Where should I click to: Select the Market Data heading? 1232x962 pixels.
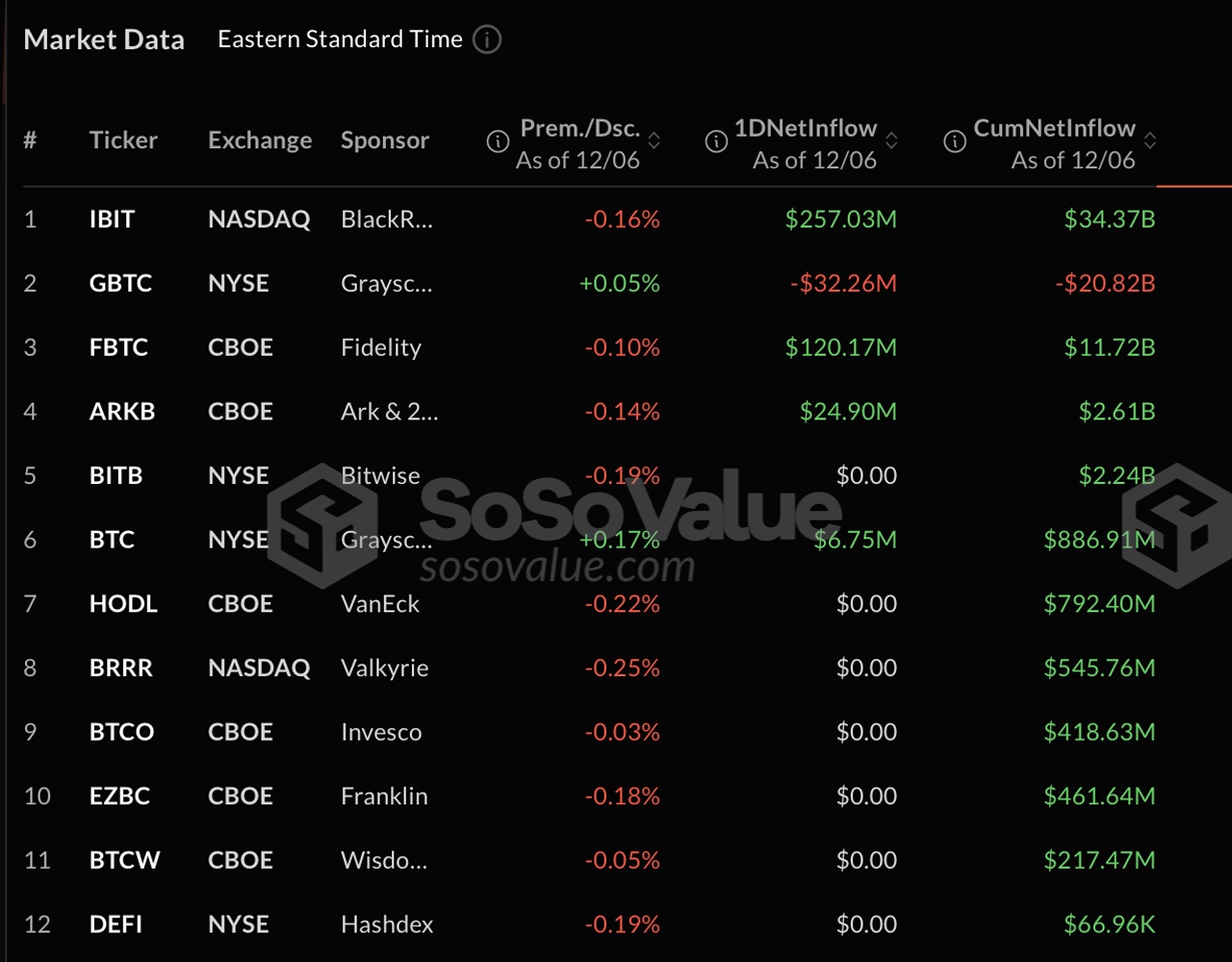click(104, 39)
